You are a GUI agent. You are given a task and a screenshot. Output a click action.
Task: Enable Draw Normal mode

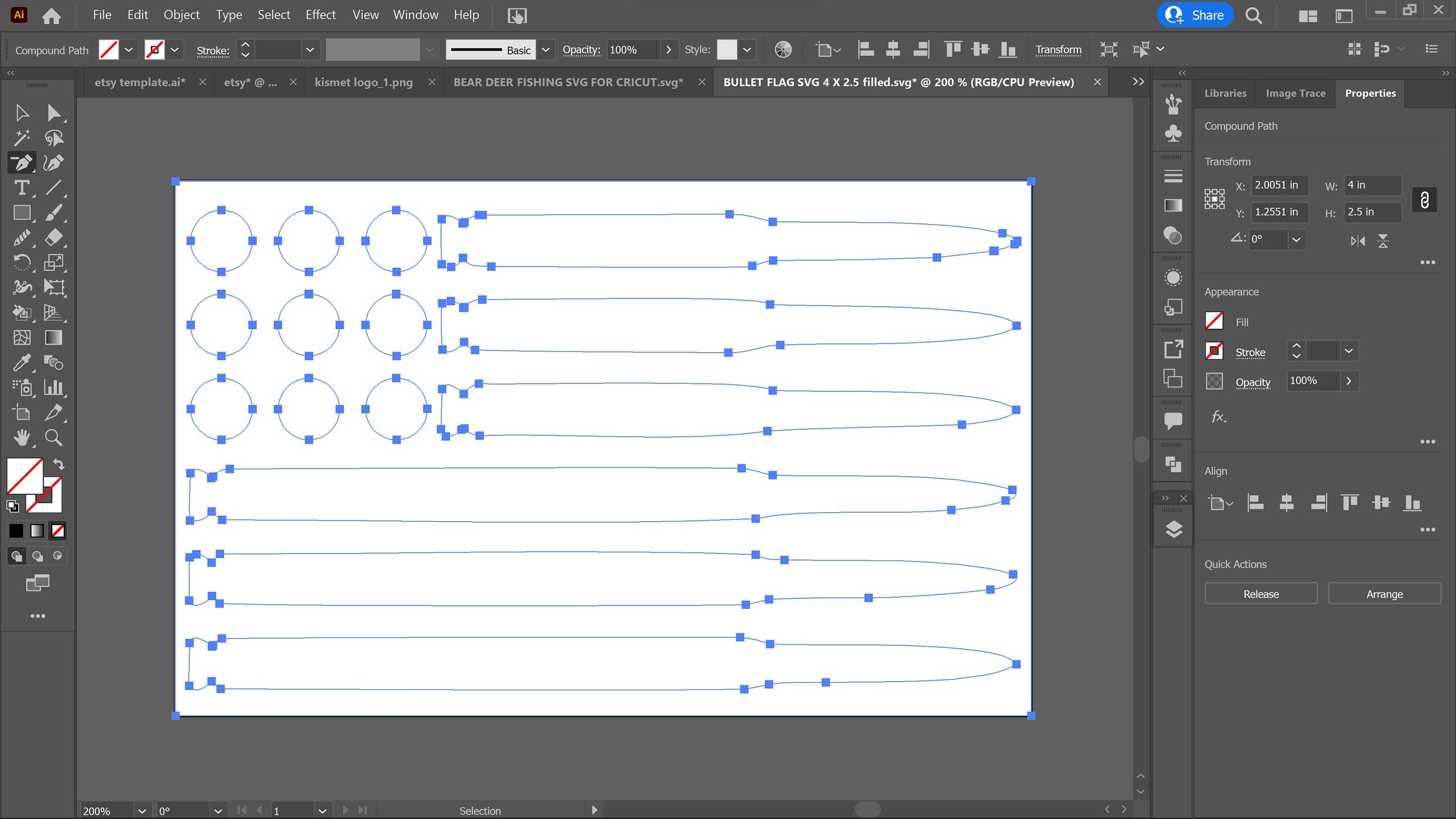click(x=16, y=556)
